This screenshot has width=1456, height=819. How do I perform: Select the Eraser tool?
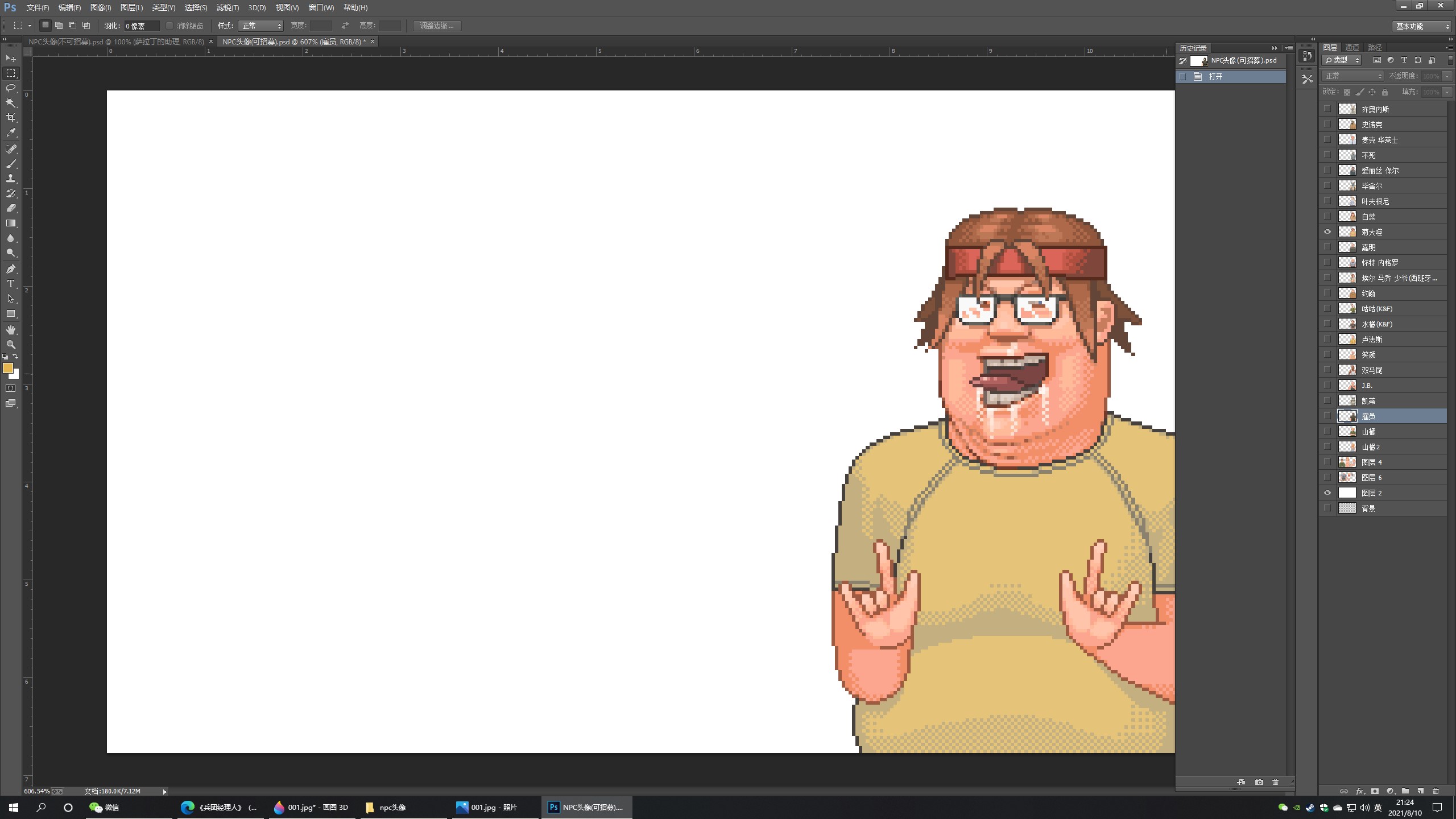[x=11, y=208]
